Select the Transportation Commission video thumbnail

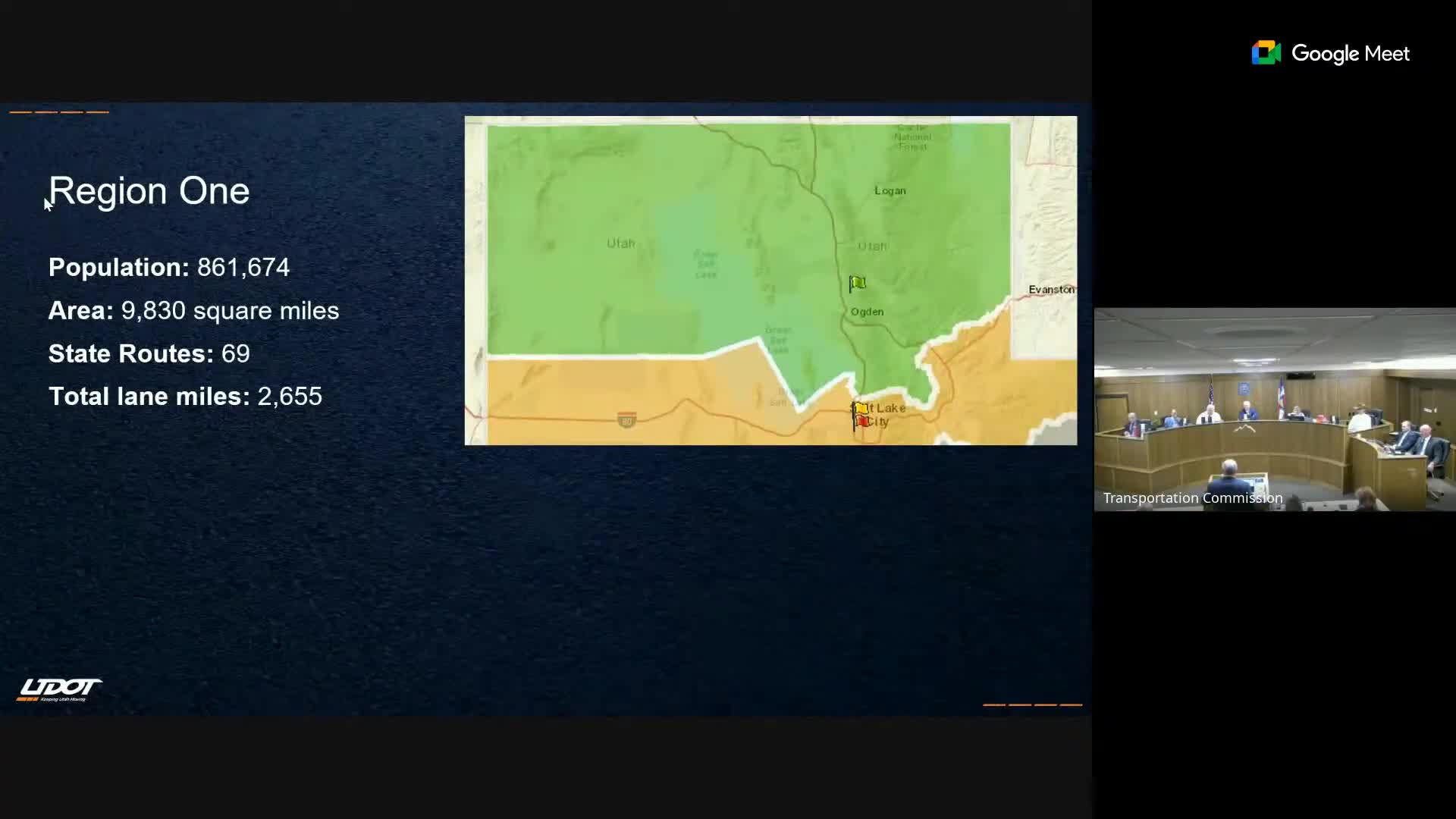(x=1275, y=409)
